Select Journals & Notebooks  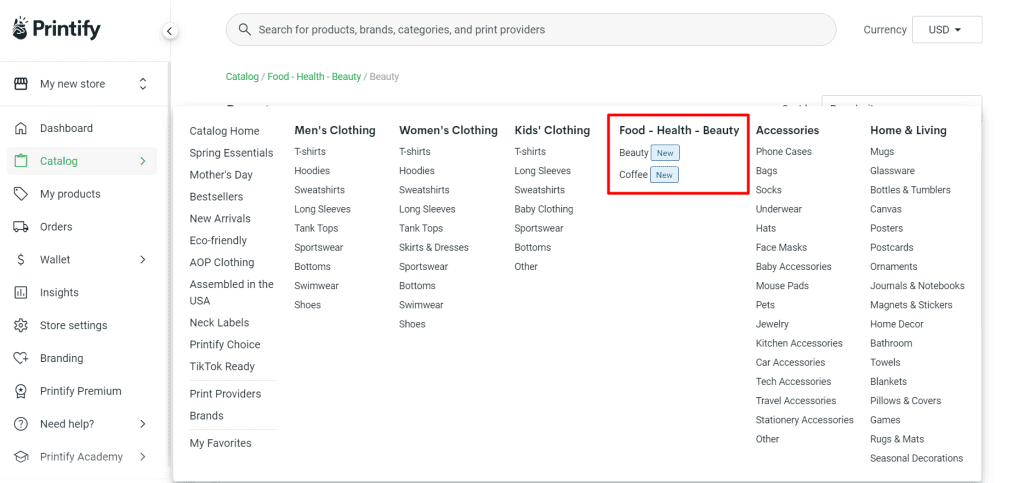918,286
